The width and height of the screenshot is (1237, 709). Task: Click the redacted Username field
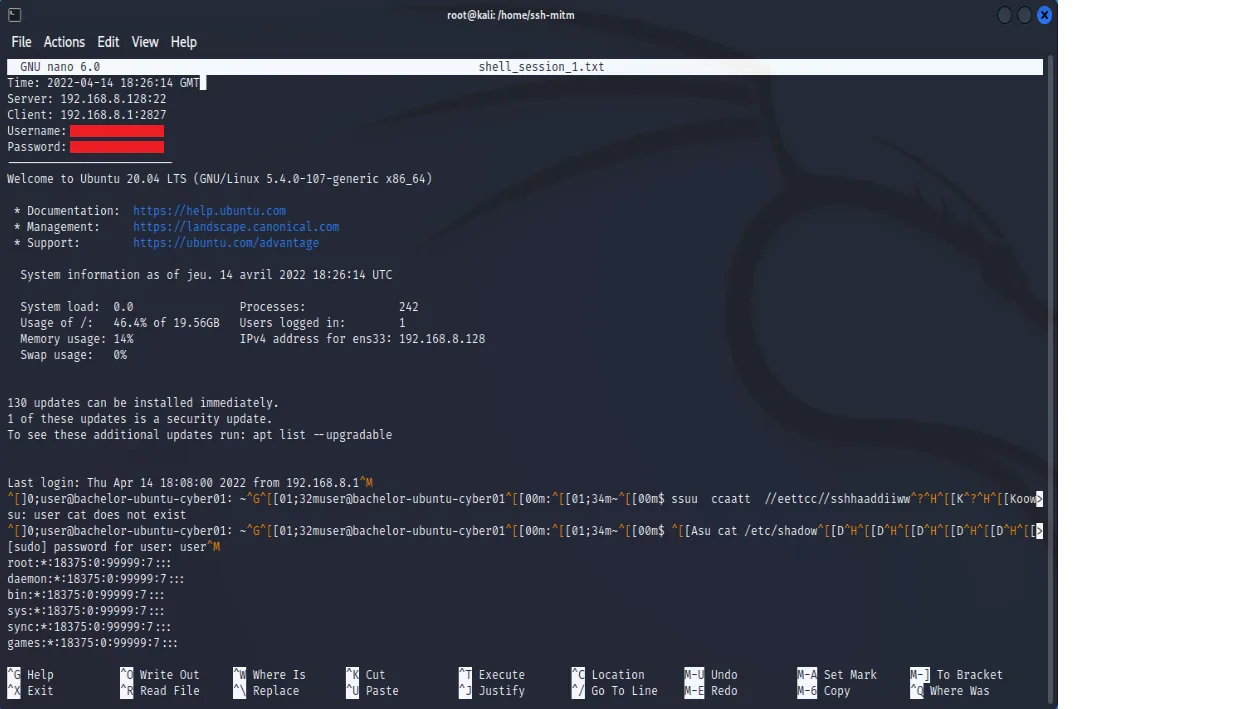117,131
